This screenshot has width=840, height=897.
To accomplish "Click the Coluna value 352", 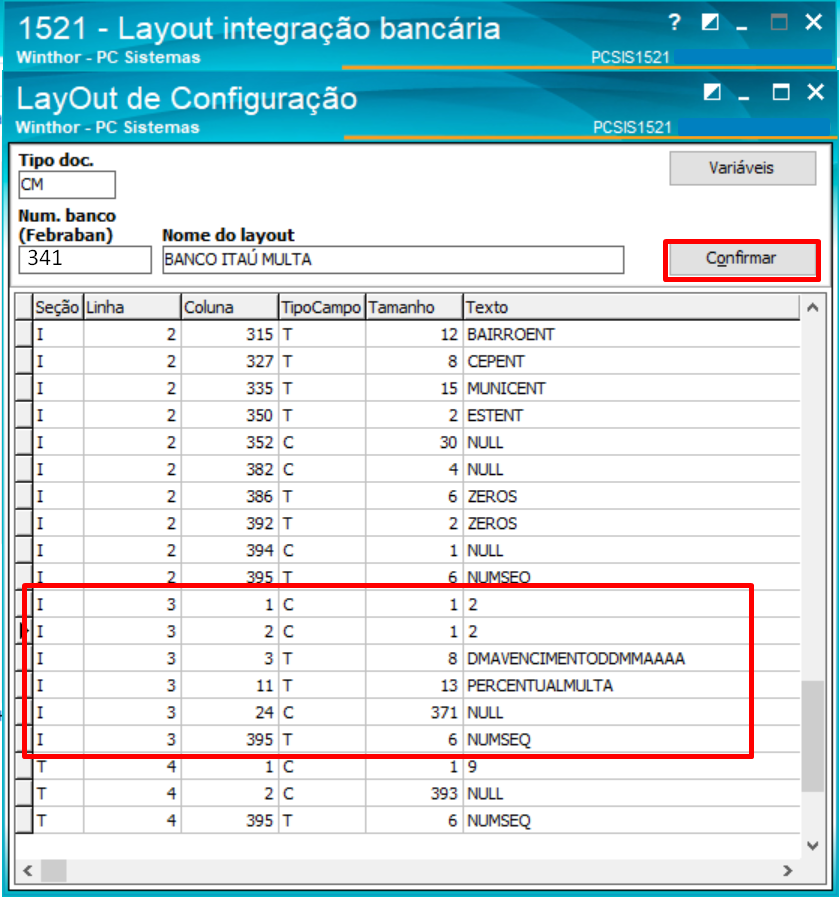I will coord(230,442).
